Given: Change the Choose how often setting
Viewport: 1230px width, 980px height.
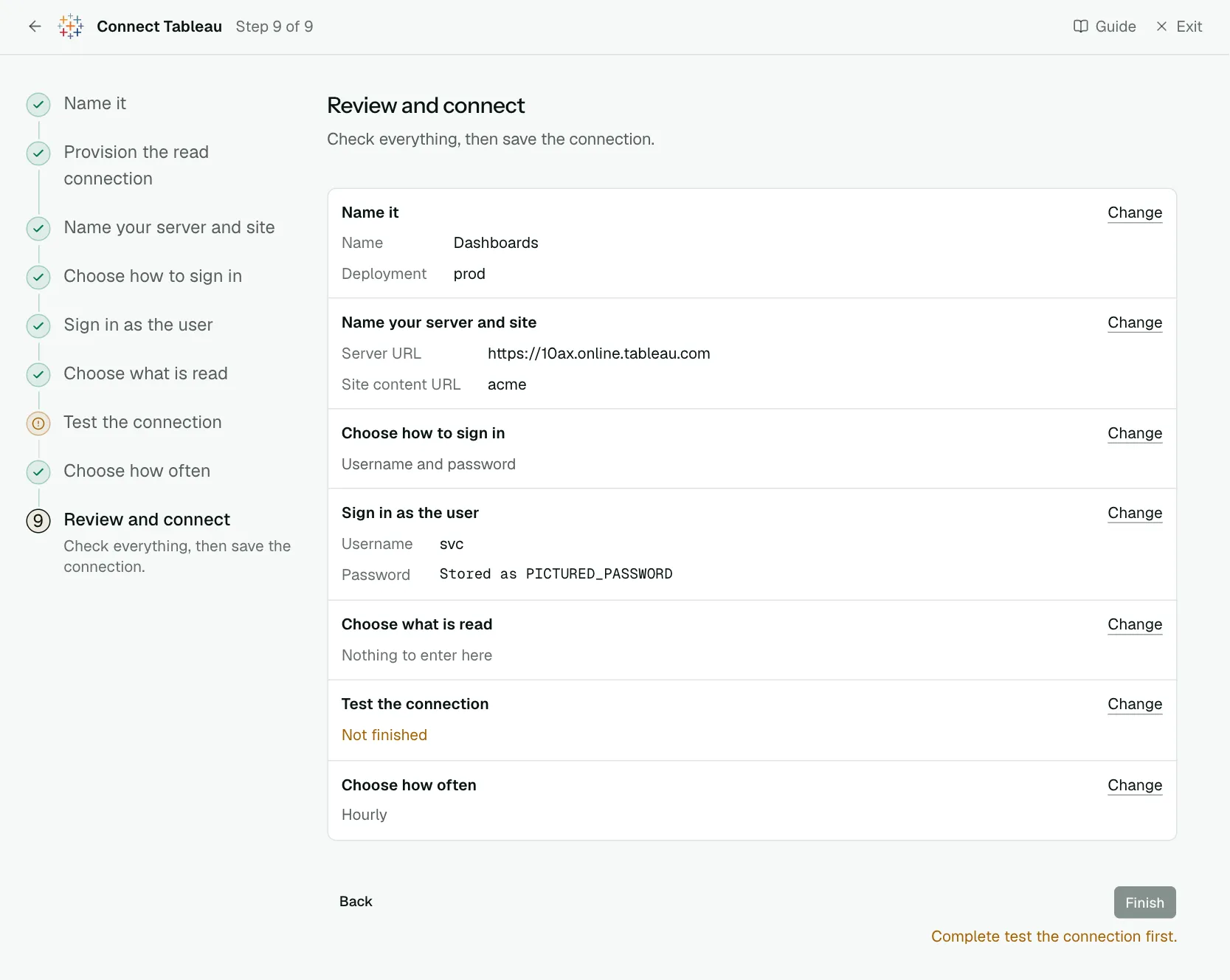Looking at the screenshot, I should tap(1135, 785).
